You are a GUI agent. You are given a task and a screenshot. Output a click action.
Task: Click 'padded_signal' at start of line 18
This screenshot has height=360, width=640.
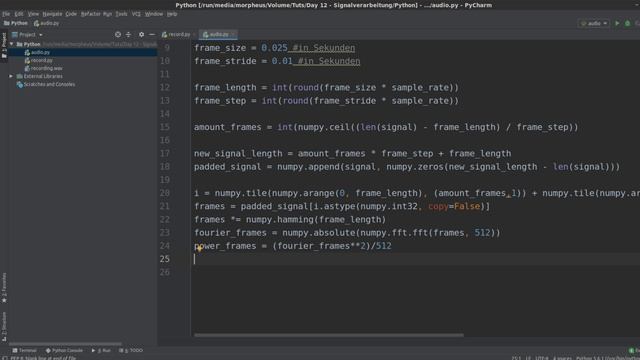(227, 167)
